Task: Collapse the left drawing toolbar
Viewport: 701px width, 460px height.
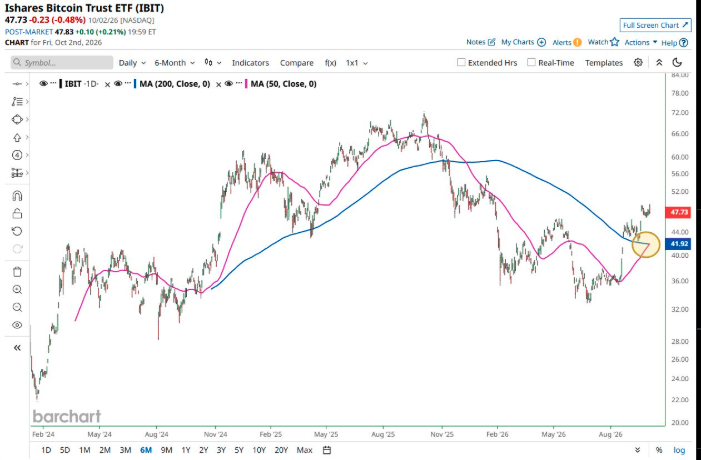Action: click(17, 347)
